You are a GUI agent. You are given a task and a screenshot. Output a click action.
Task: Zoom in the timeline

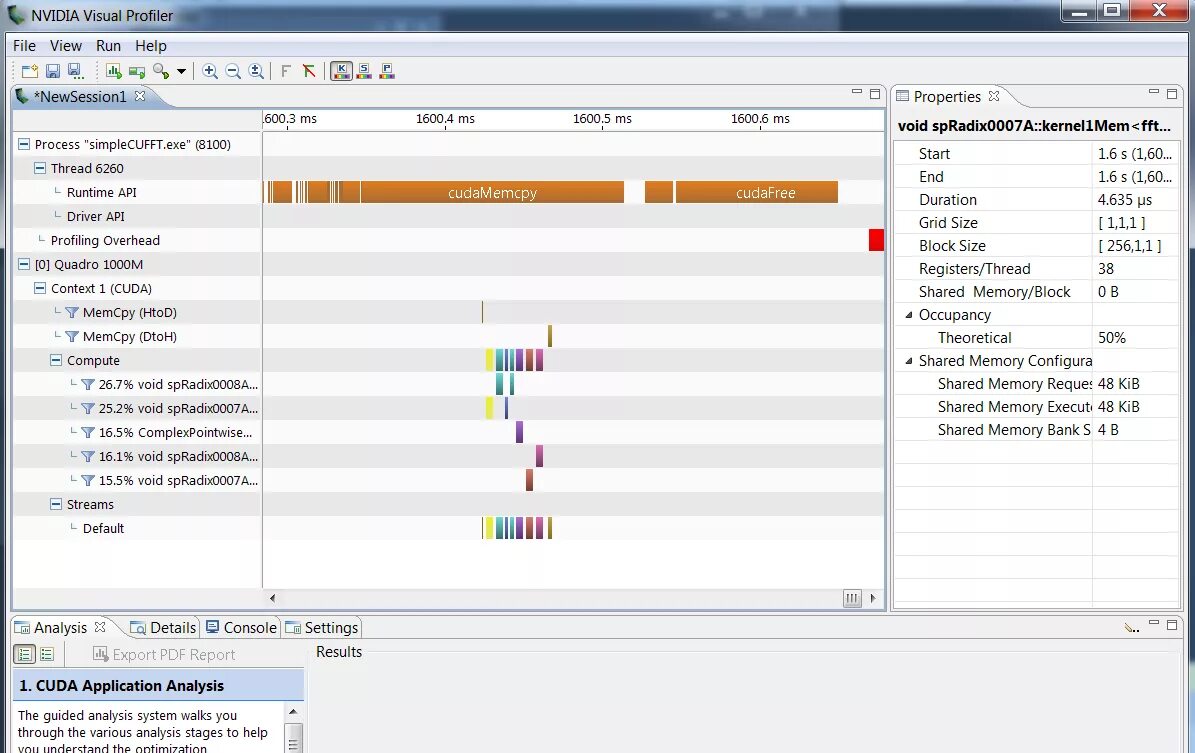click(x=210, y=71)
